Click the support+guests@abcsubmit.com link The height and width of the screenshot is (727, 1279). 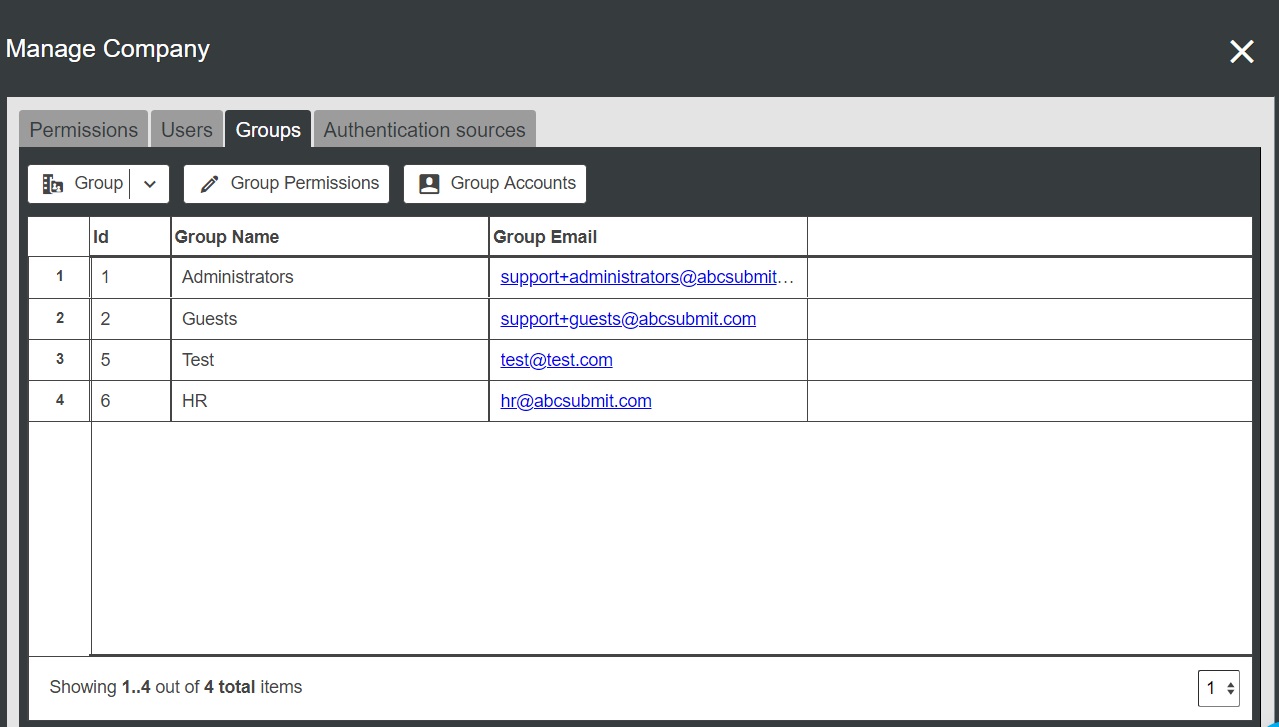click(628, 319)
